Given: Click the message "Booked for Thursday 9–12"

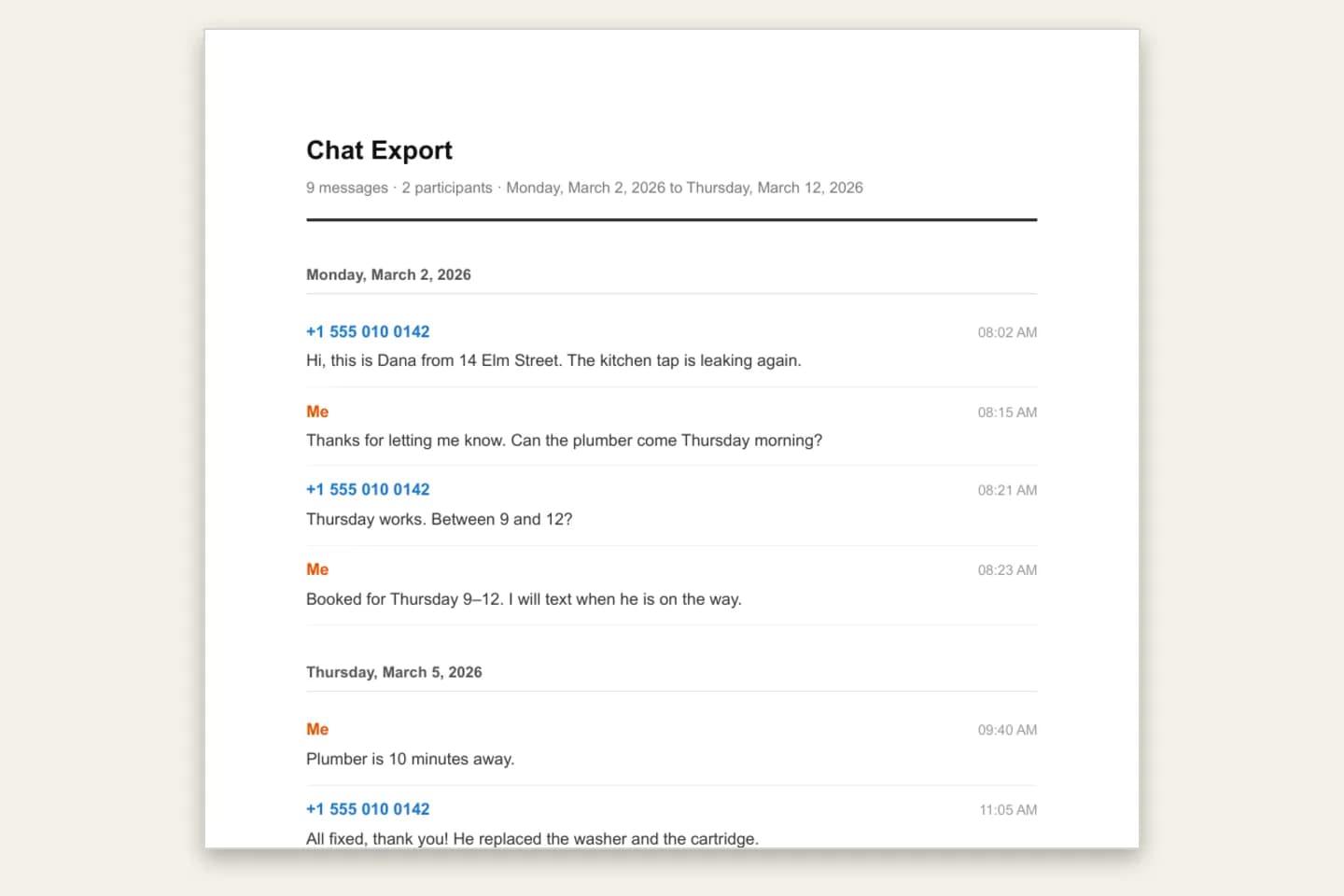Looking at the screenshot, I should point(524,599).
